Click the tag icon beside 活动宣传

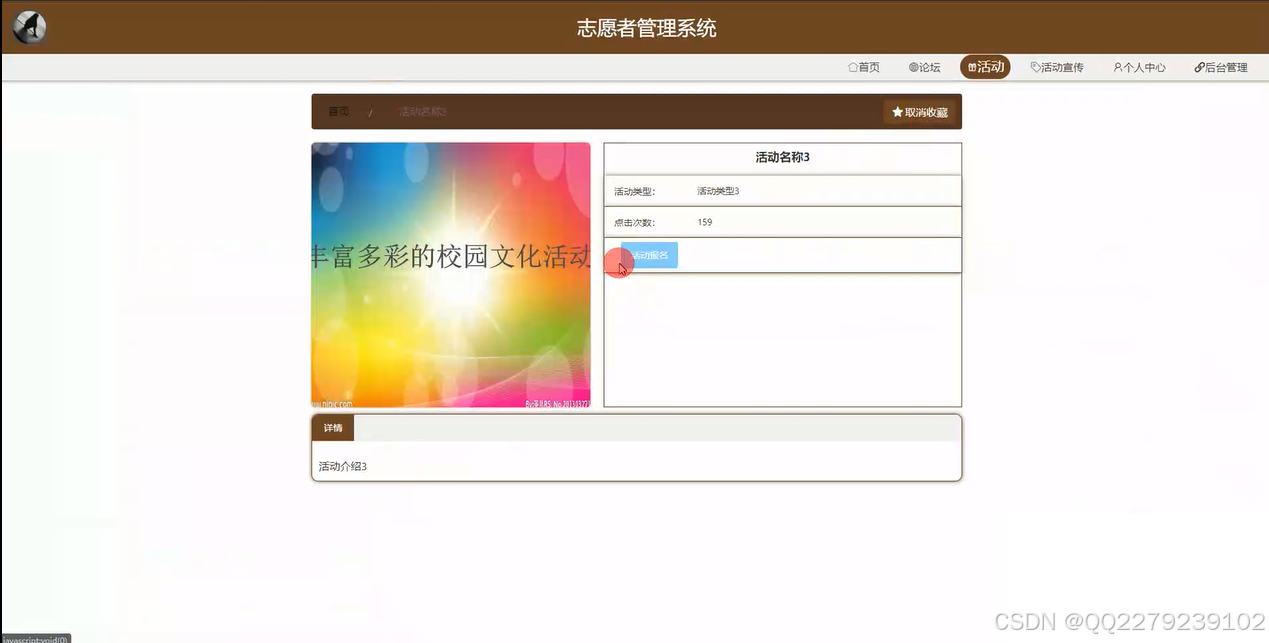[1036, 67]
